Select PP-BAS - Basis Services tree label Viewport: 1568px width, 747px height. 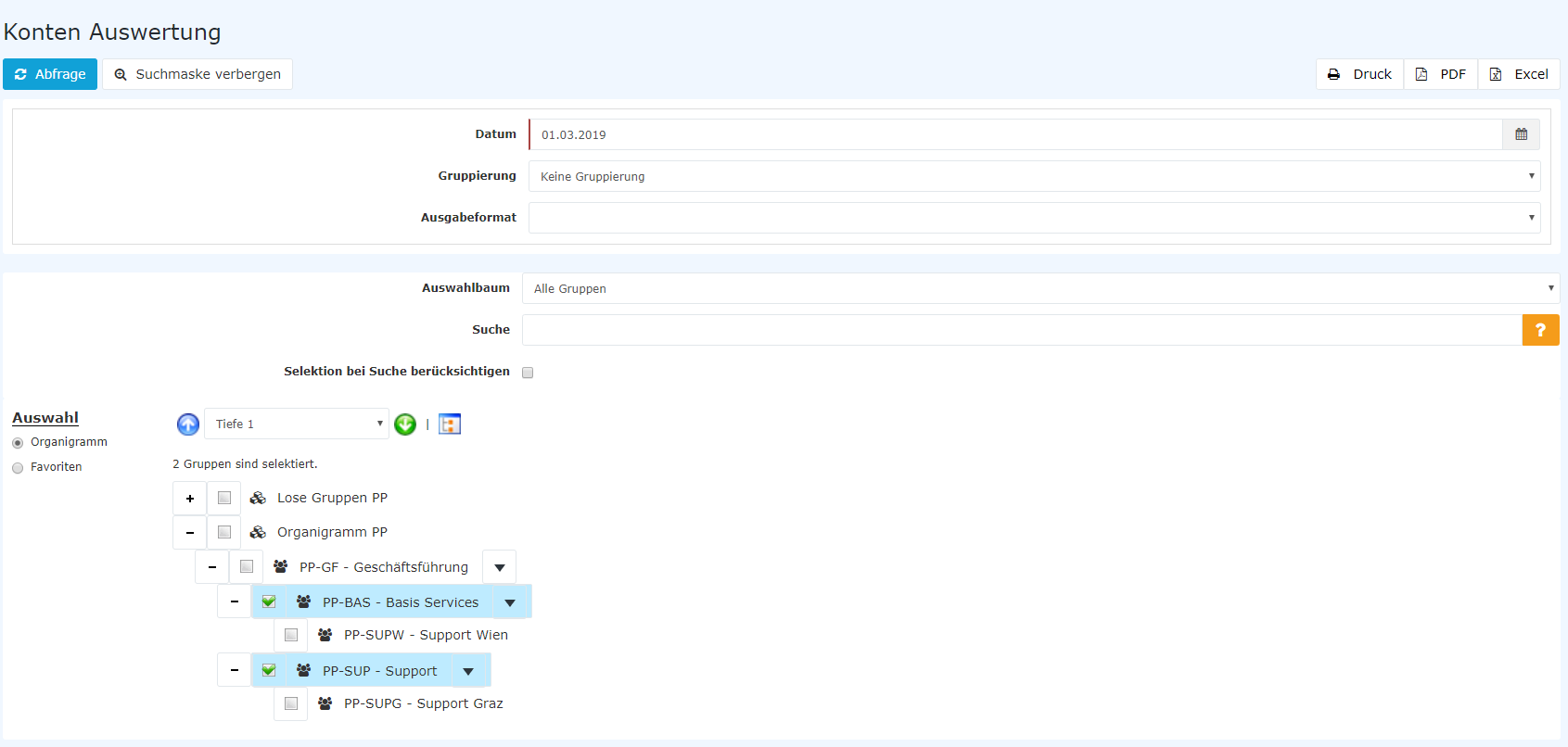(401, 602)
